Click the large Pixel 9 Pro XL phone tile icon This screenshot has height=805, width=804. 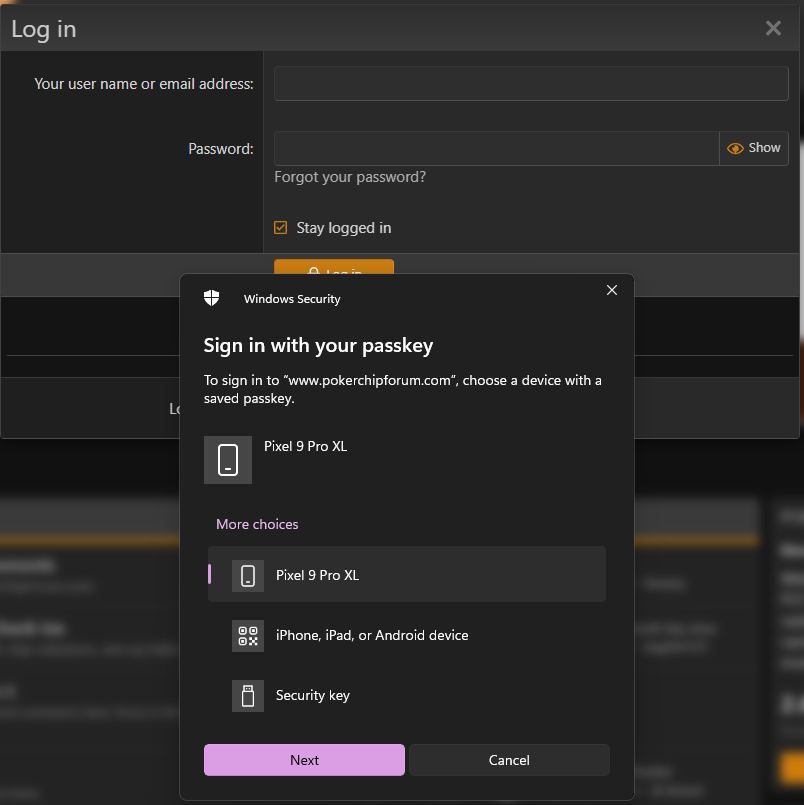(228, 460)
